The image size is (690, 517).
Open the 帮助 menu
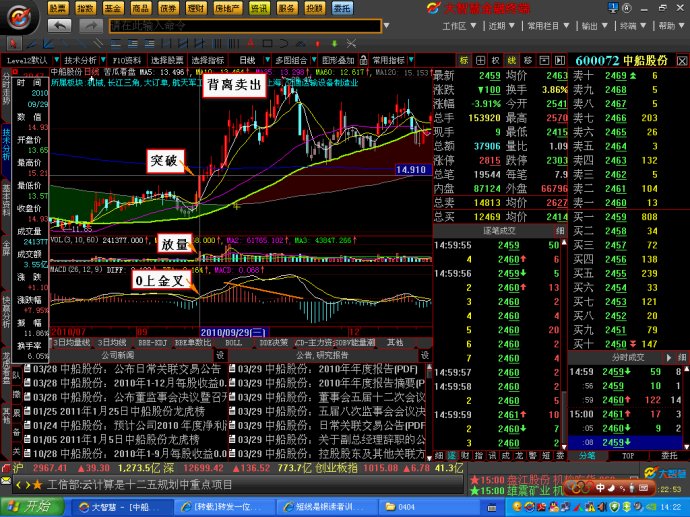(x=670, y=26)
